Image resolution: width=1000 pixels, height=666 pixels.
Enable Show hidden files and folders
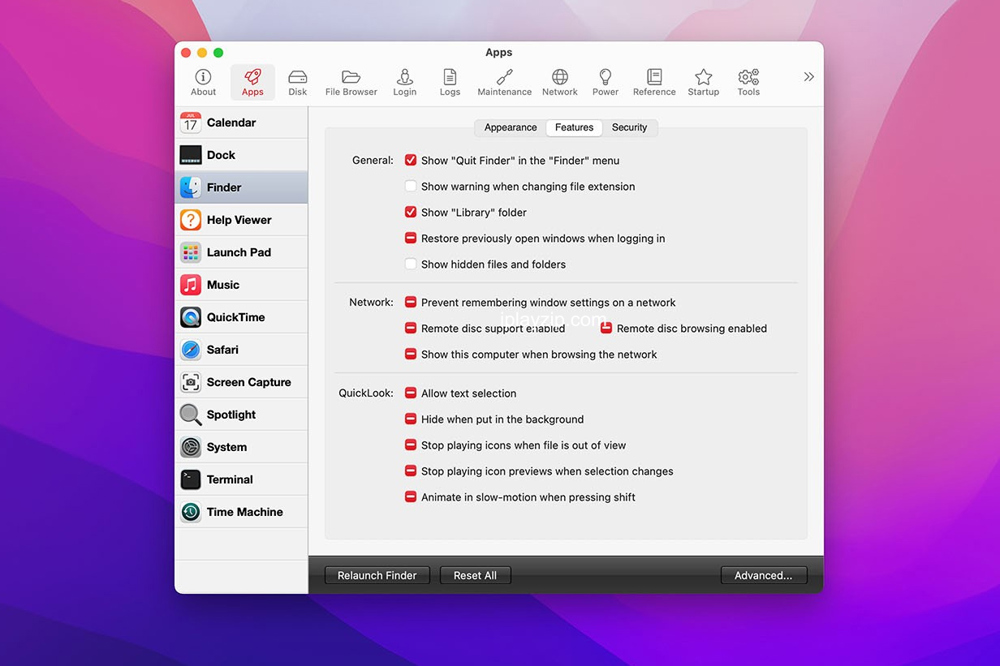point(411,264)
